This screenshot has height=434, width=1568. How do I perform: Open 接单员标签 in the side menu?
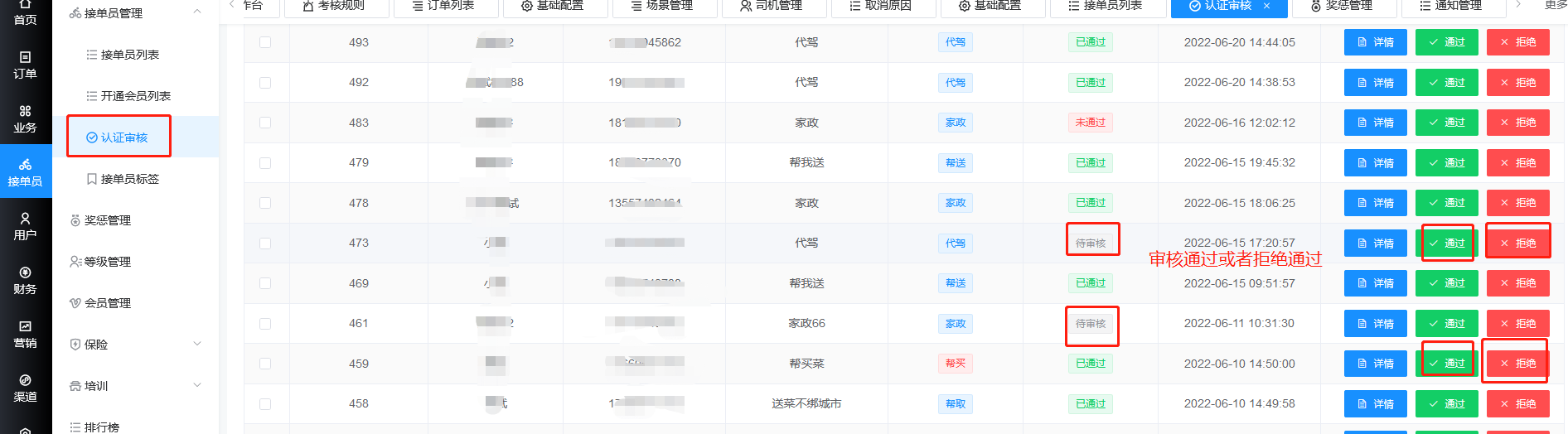[x=123, y=179]
